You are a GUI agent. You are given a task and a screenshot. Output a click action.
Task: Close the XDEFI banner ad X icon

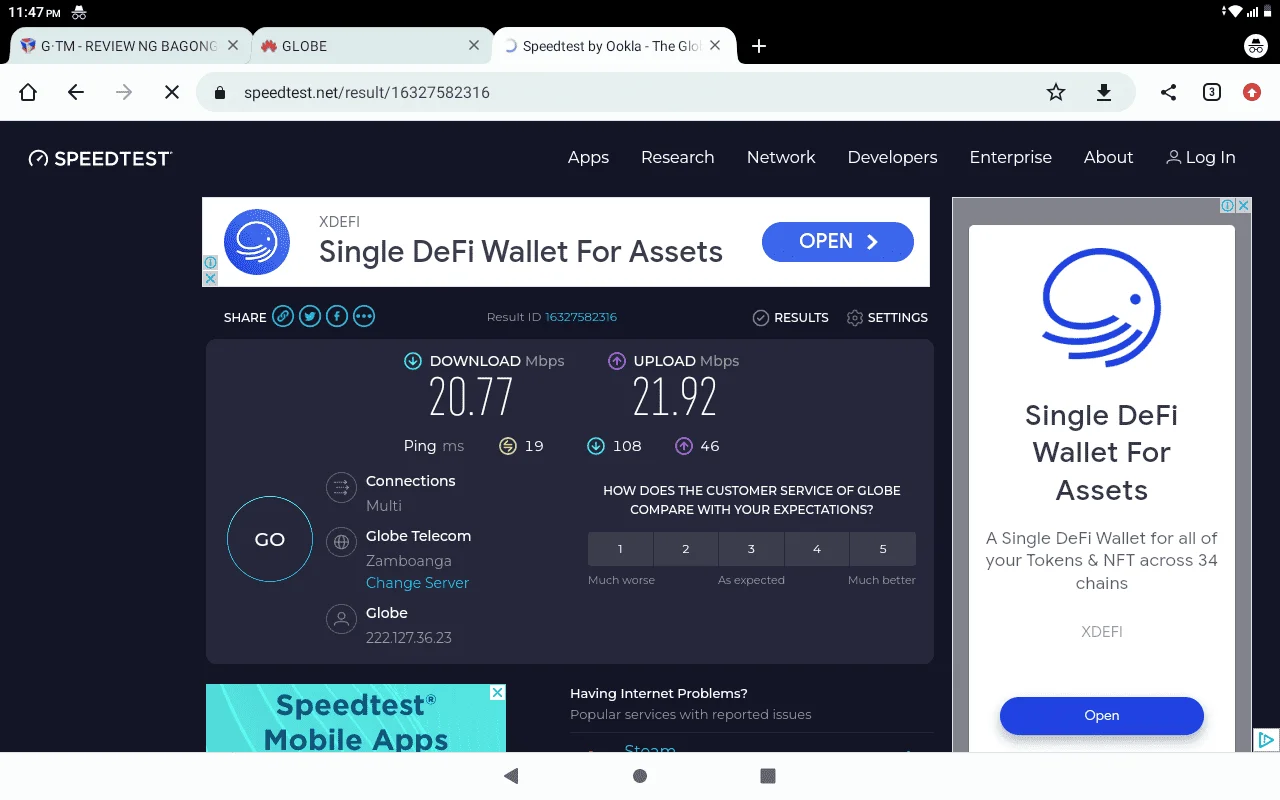tap(210, 279)
